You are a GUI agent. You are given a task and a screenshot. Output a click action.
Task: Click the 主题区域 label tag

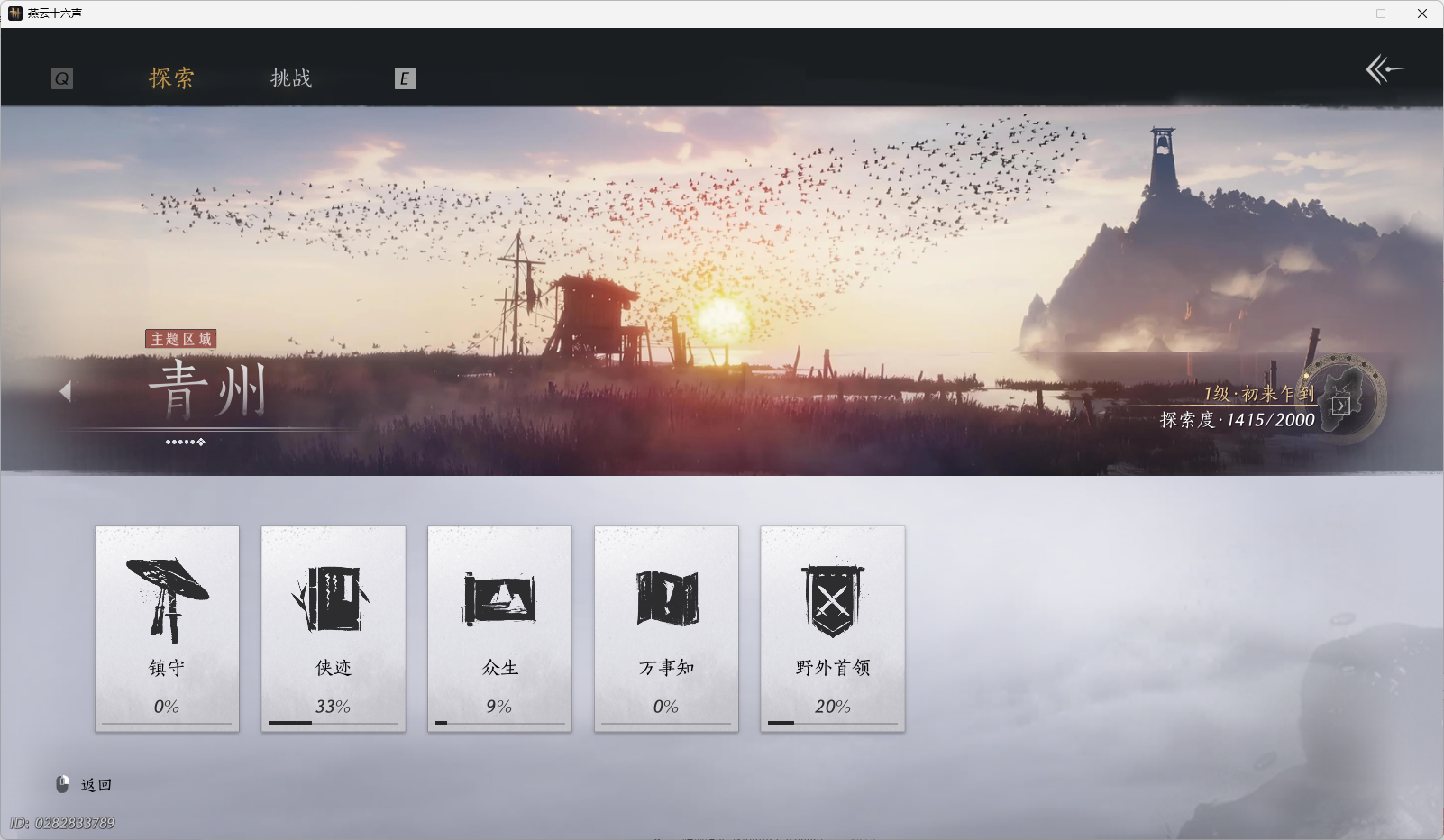tap(180, 339)
